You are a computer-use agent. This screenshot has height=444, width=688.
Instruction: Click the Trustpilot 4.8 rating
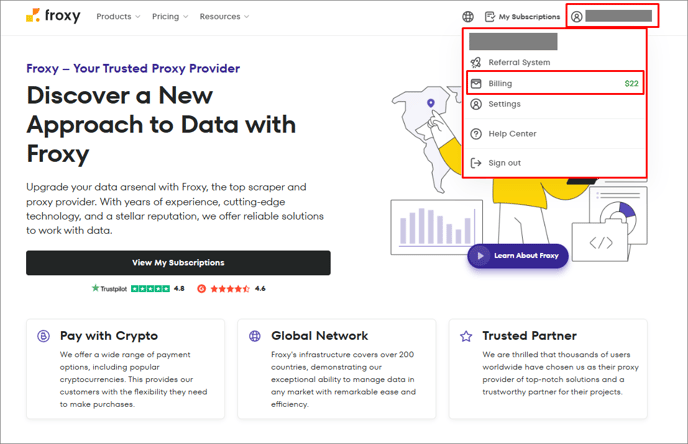(138, 288)
